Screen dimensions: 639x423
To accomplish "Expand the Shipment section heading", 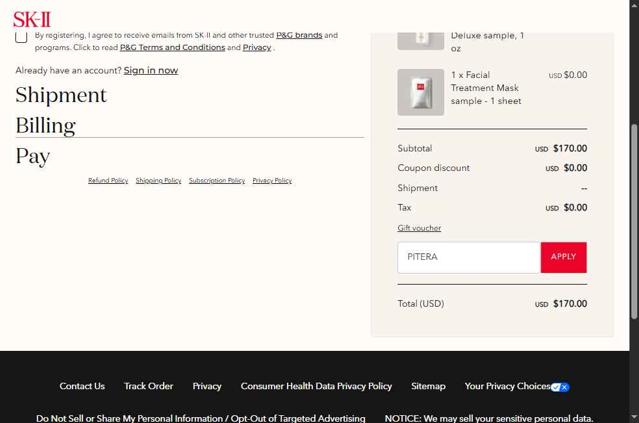I will point(61,95).
